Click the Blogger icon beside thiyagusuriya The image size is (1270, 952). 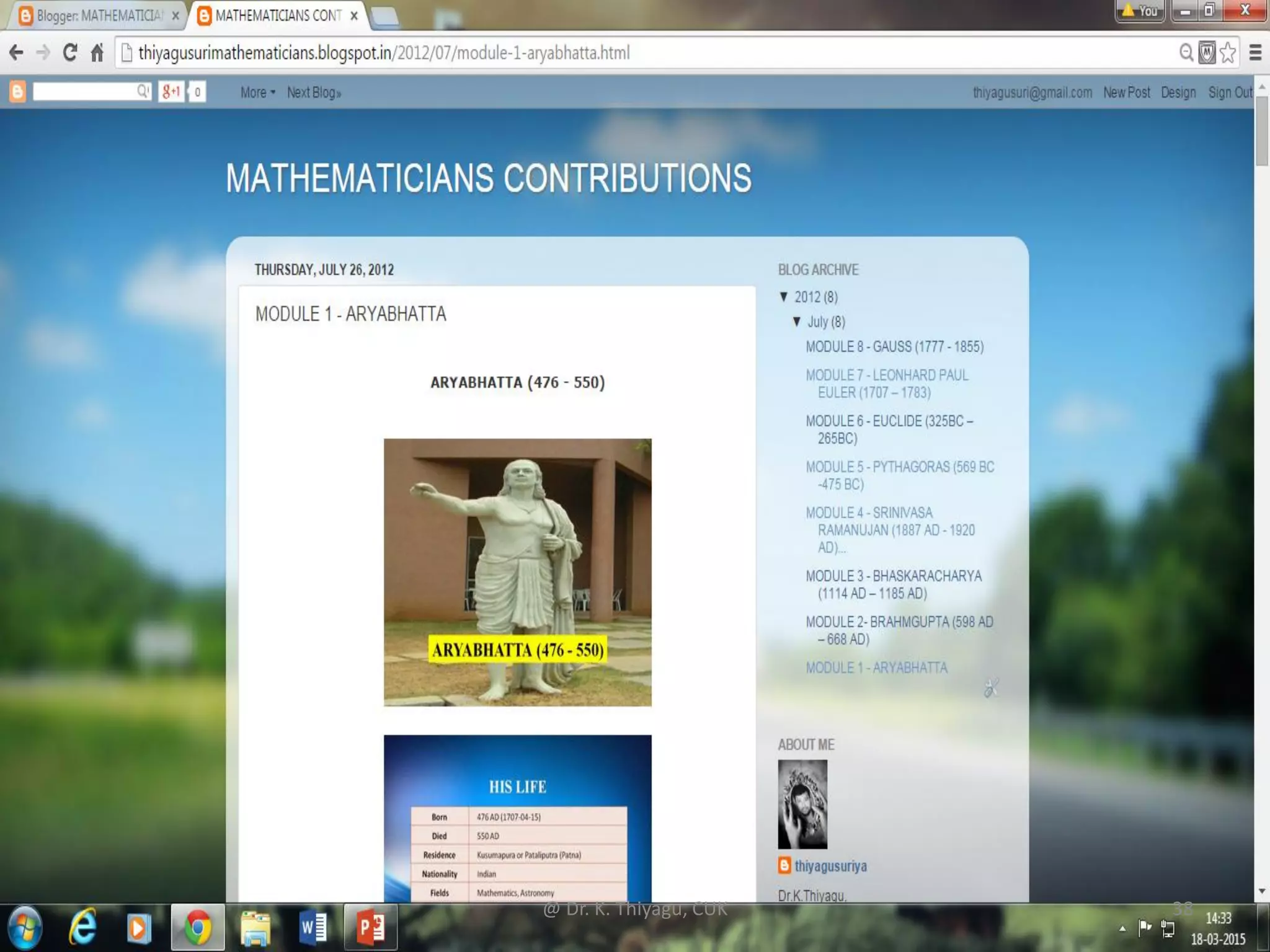784,865
